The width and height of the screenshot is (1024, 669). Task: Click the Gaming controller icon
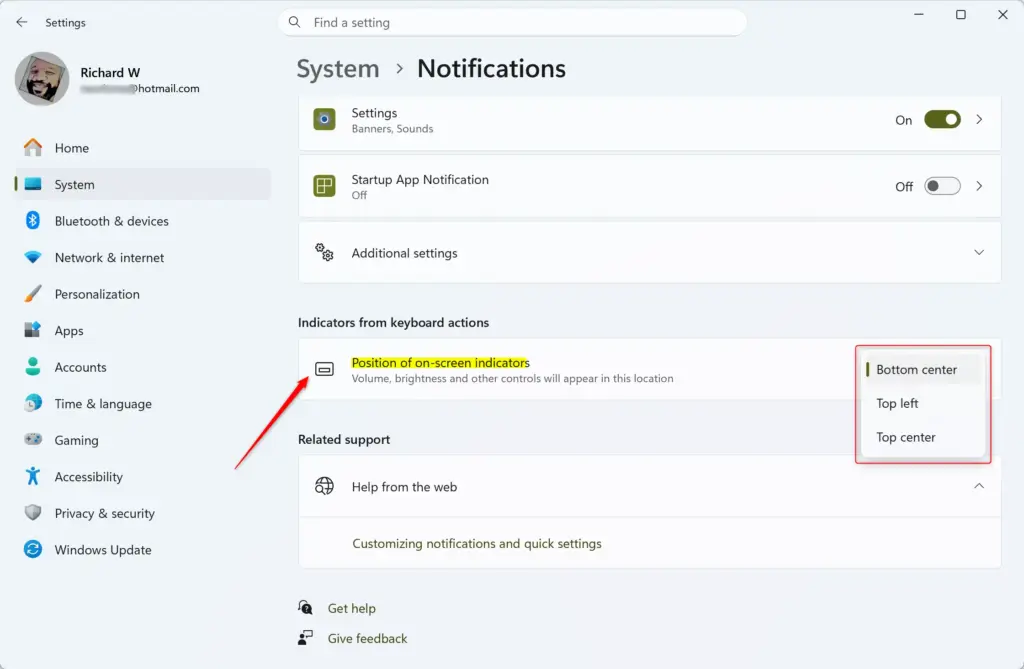(33, 440)
